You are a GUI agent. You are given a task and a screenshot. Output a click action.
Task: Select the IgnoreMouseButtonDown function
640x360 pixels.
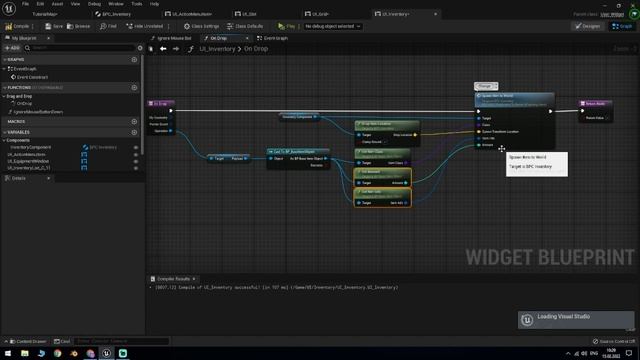pos(36,112)
